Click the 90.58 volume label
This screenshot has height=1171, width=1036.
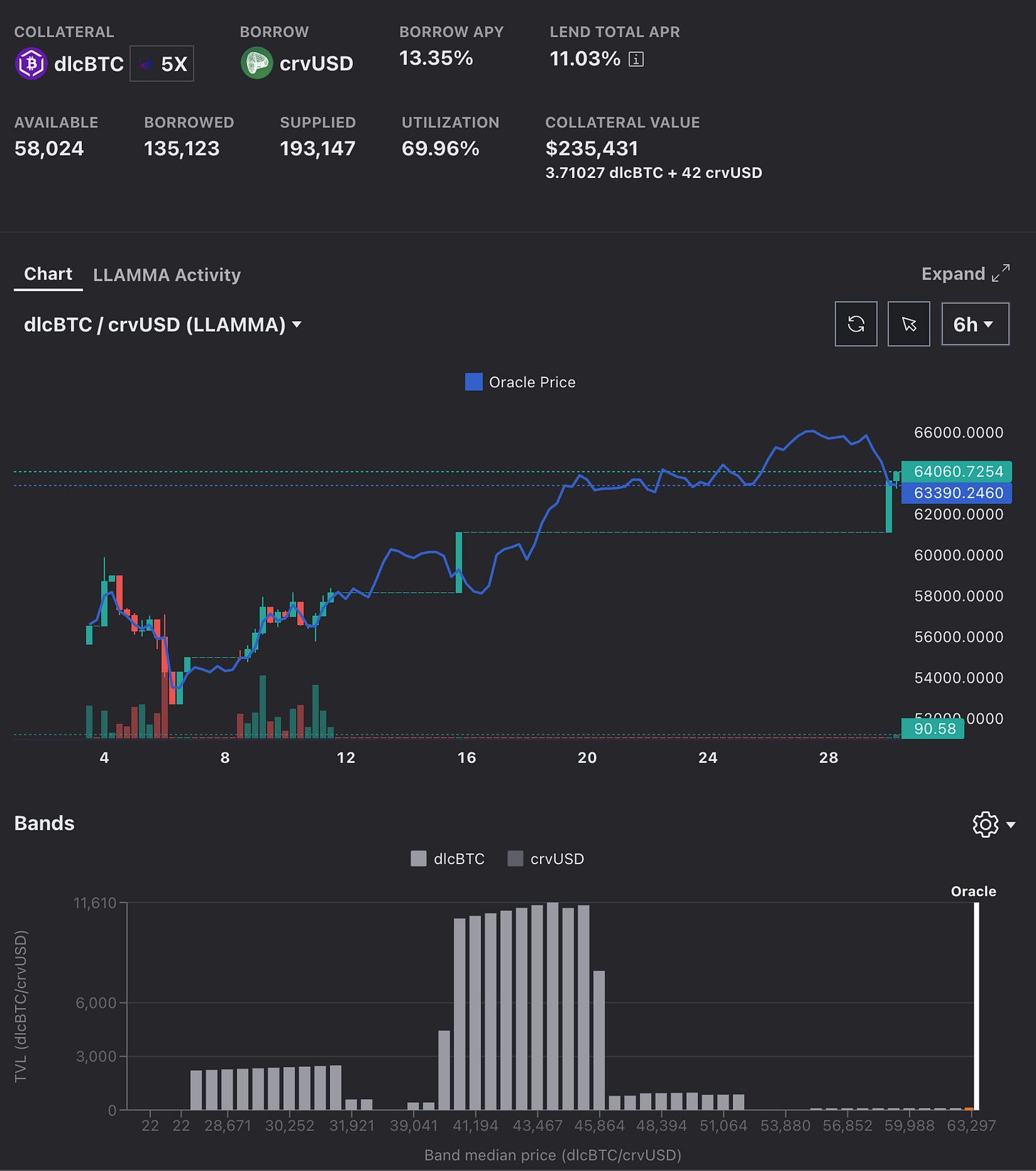(933, 728)
